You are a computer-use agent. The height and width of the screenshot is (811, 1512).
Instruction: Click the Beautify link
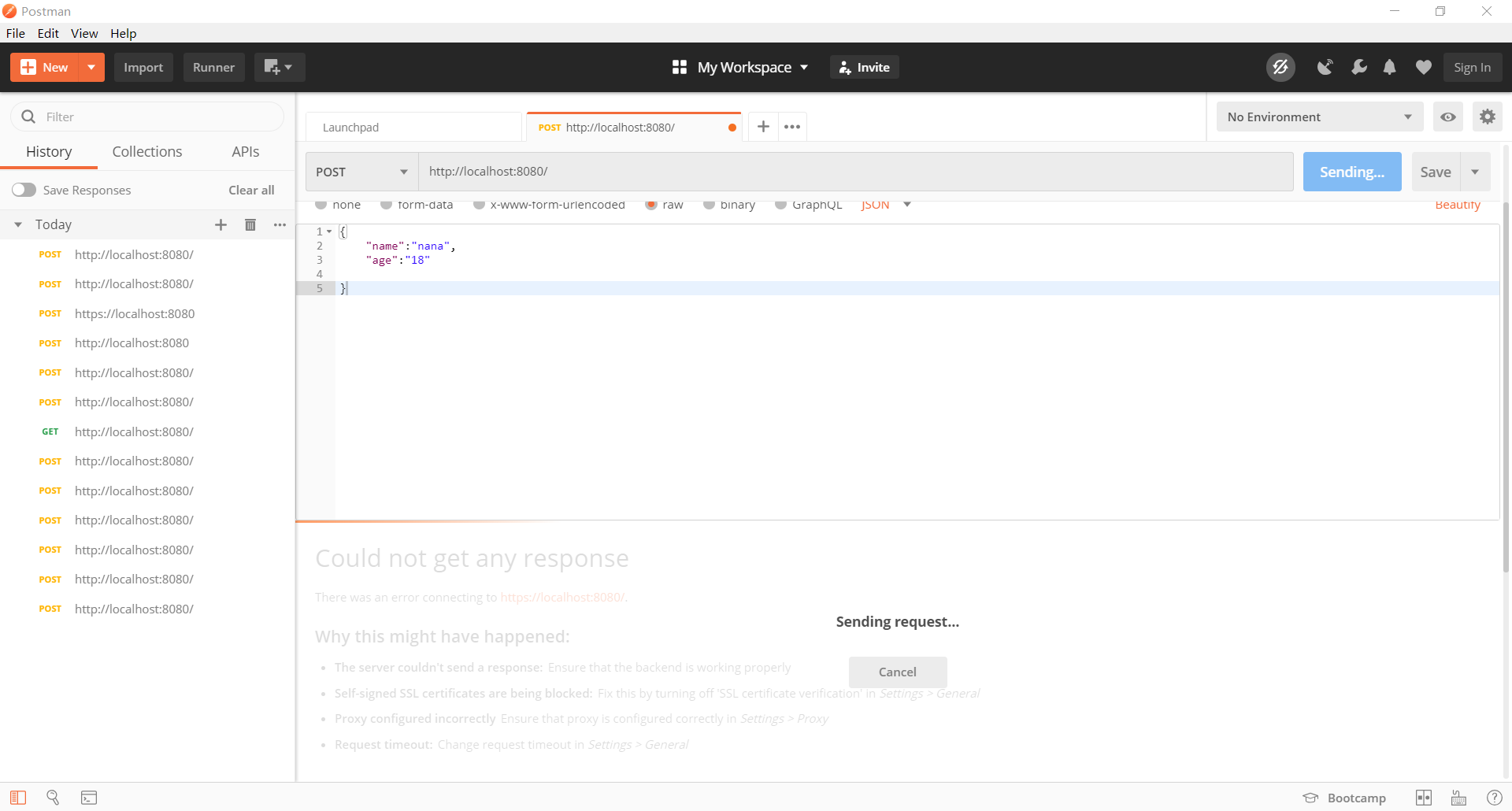click(1458, 205)
